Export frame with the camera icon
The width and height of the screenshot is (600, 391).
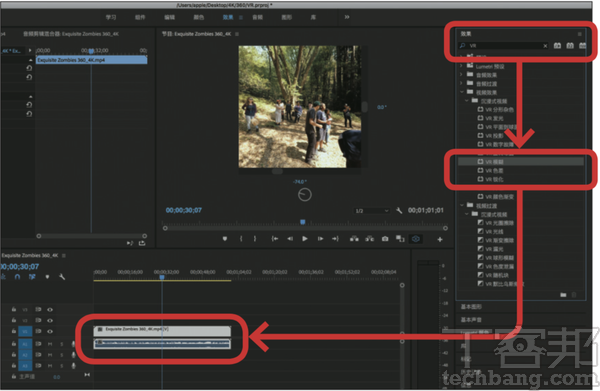pyautogui.click(x=385, y=239)
